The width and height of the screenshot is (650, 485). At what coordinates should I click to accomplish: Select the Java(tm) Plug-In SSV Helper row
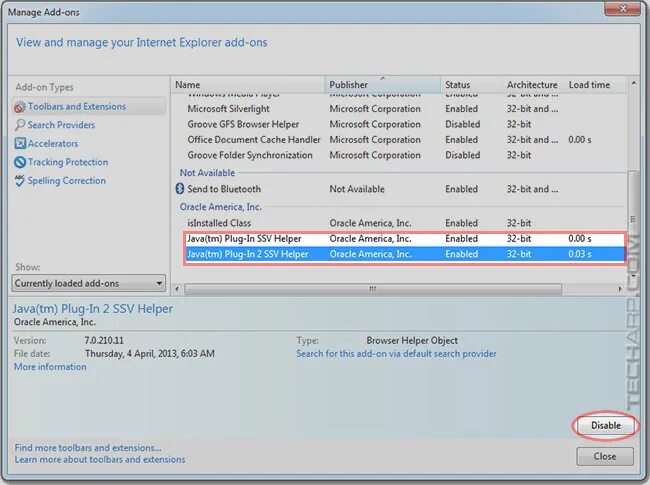pos(405,239)
